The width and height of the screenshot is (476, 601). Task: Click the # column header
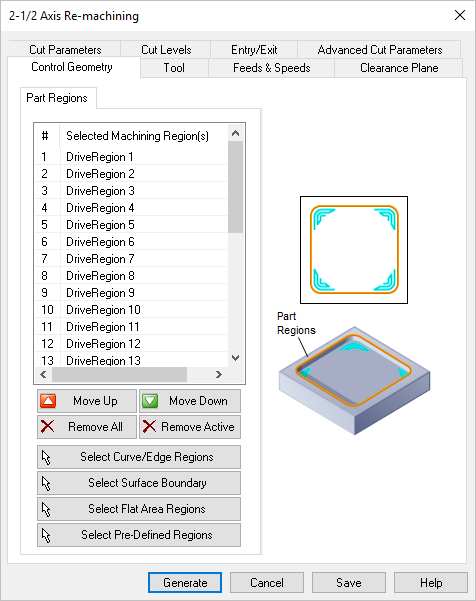coord(47,136)
